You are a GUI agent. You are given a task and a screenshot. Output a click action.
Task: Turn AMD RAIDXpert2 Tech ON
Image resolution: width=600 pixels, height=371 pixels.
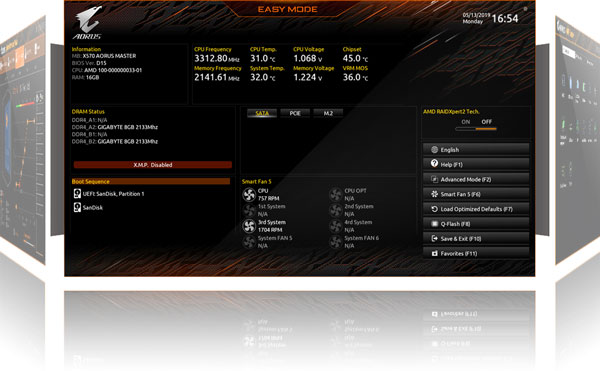click(465, 122)
